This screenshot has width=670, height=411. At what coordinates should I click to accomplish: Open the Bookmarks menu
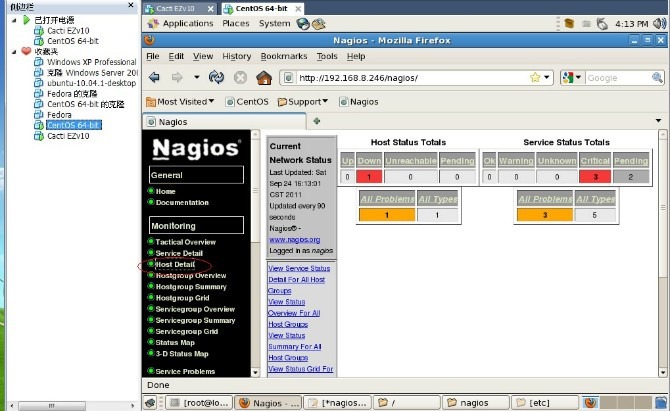(x=284, y=56)
